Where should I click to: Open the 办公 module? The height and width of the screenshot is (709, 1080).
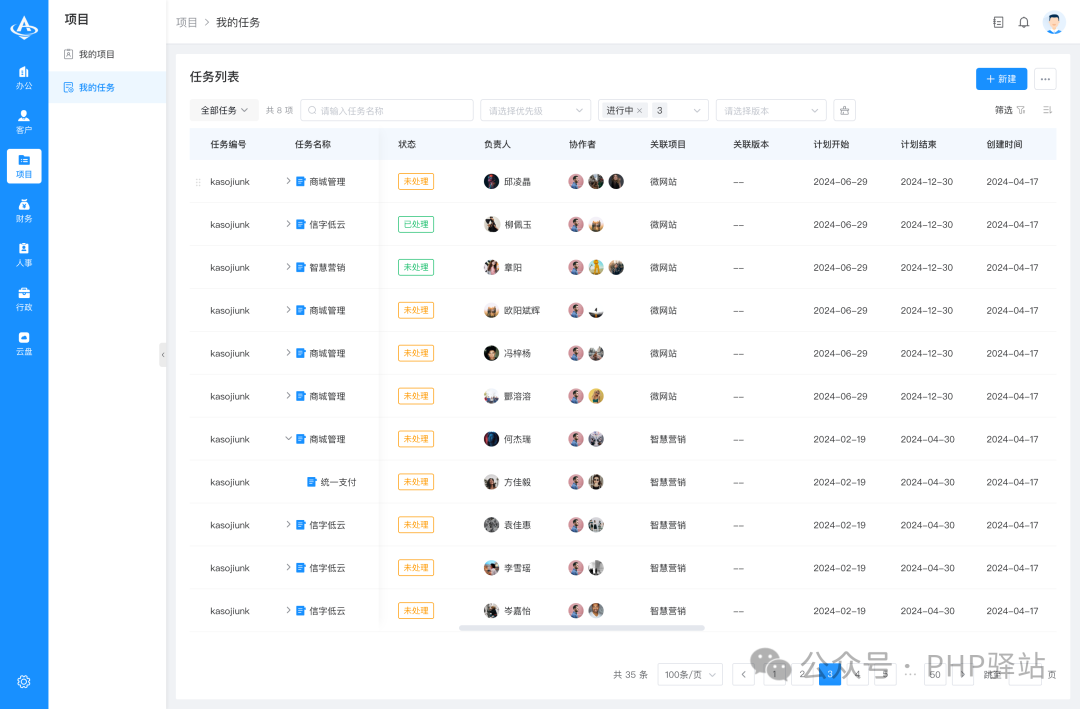(24, 78)
